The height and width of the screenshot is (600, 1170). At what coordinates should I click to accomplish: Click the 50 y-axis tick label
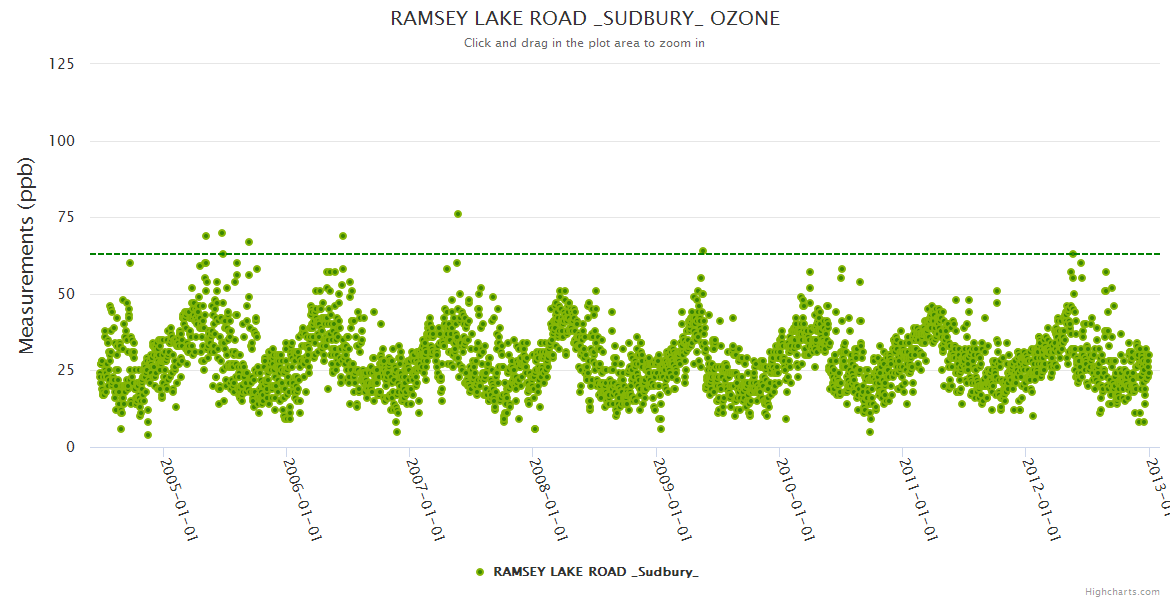[x=65, y=294]
